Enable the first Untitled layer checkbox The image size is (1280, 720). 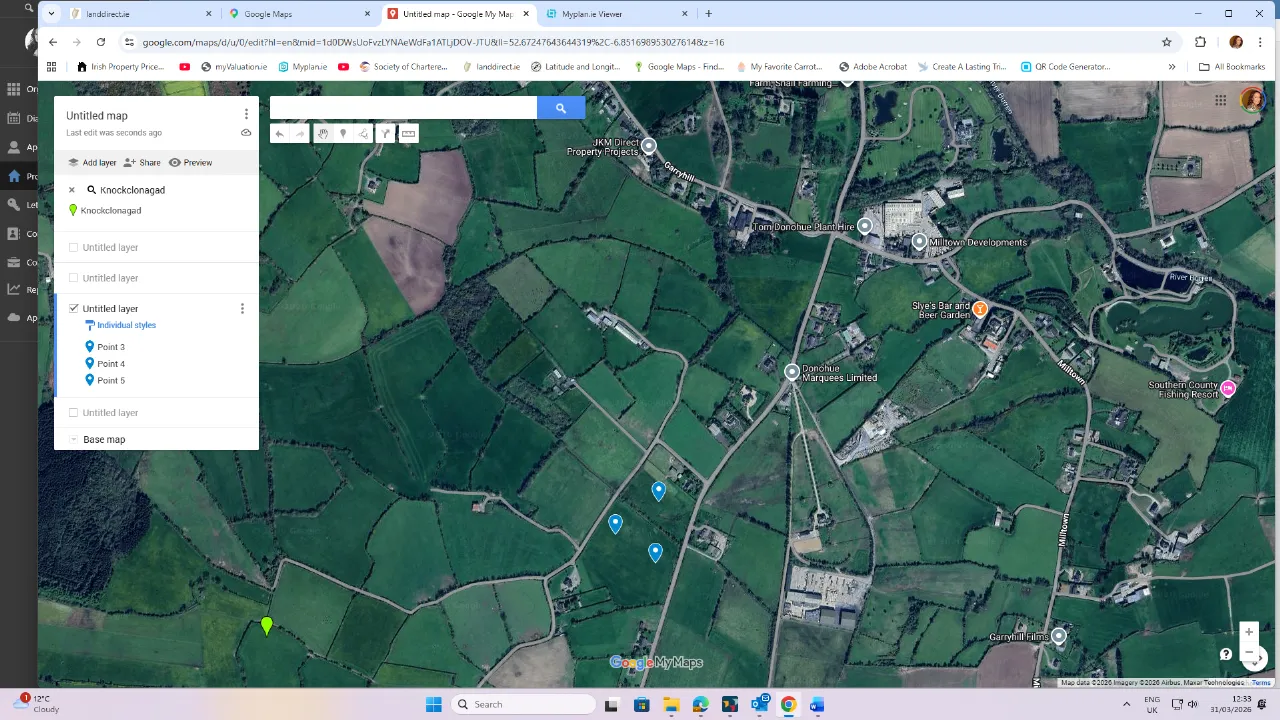point(73,247)
